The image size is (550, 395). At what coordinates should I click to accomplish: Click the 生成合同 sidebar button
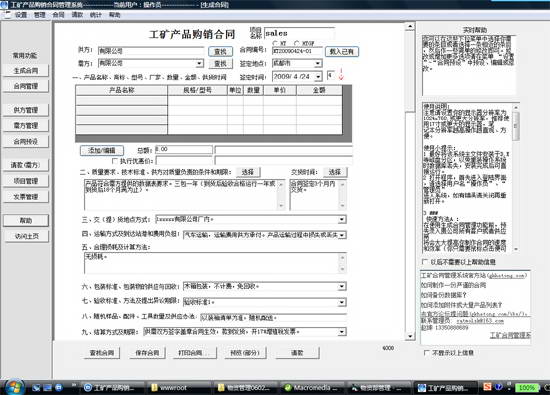(x=26, y=71)
